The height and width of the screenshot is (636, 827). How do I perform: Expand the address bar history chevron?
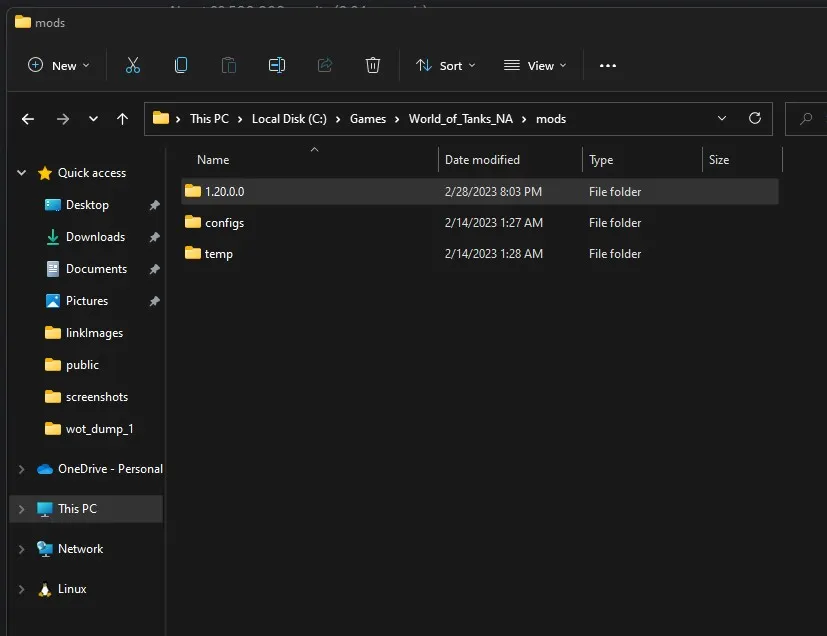tap(722, 118)
